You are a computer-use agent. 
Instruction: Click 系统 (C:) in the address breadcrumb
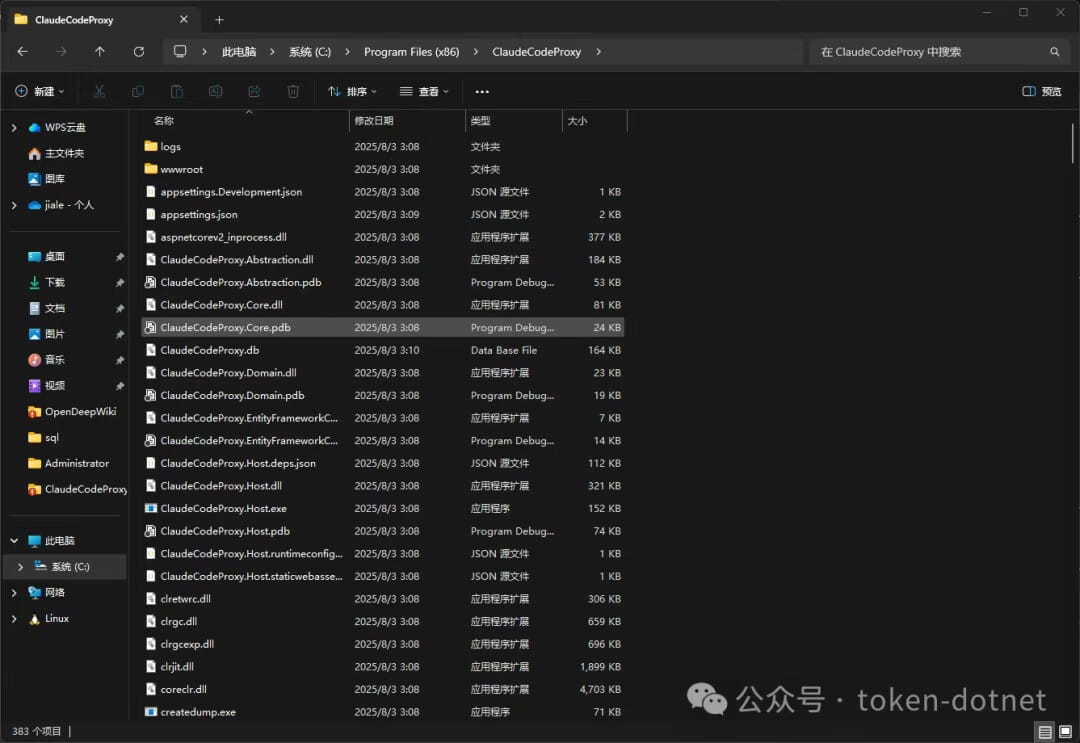pyautogui.click(x=310, y=52)
